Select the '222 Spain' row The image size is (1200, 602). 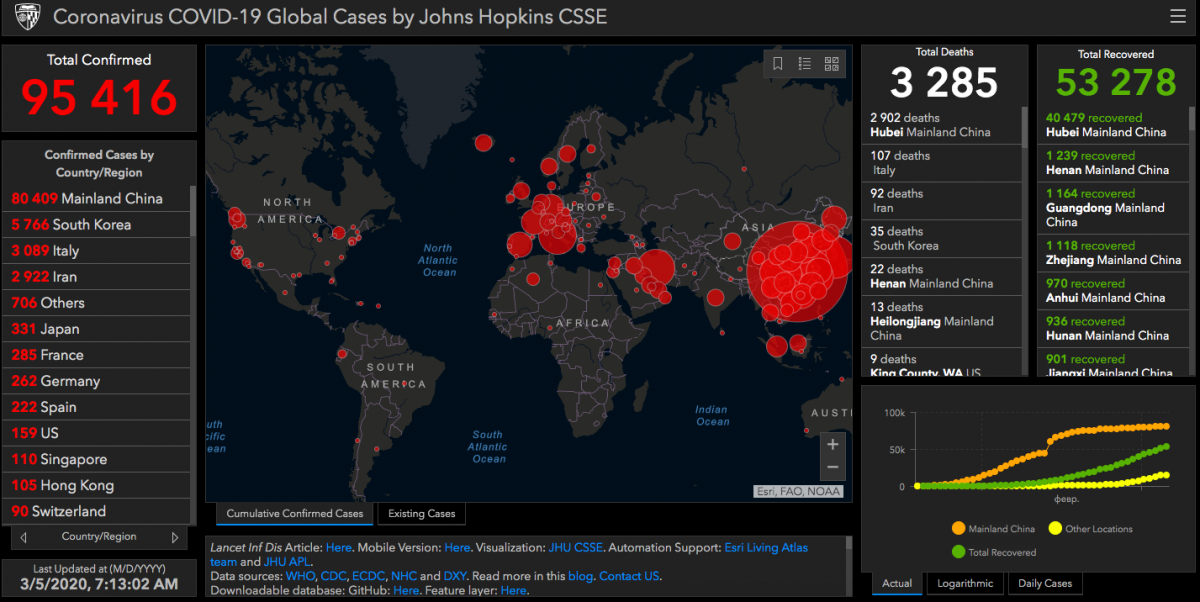point(97,406)
